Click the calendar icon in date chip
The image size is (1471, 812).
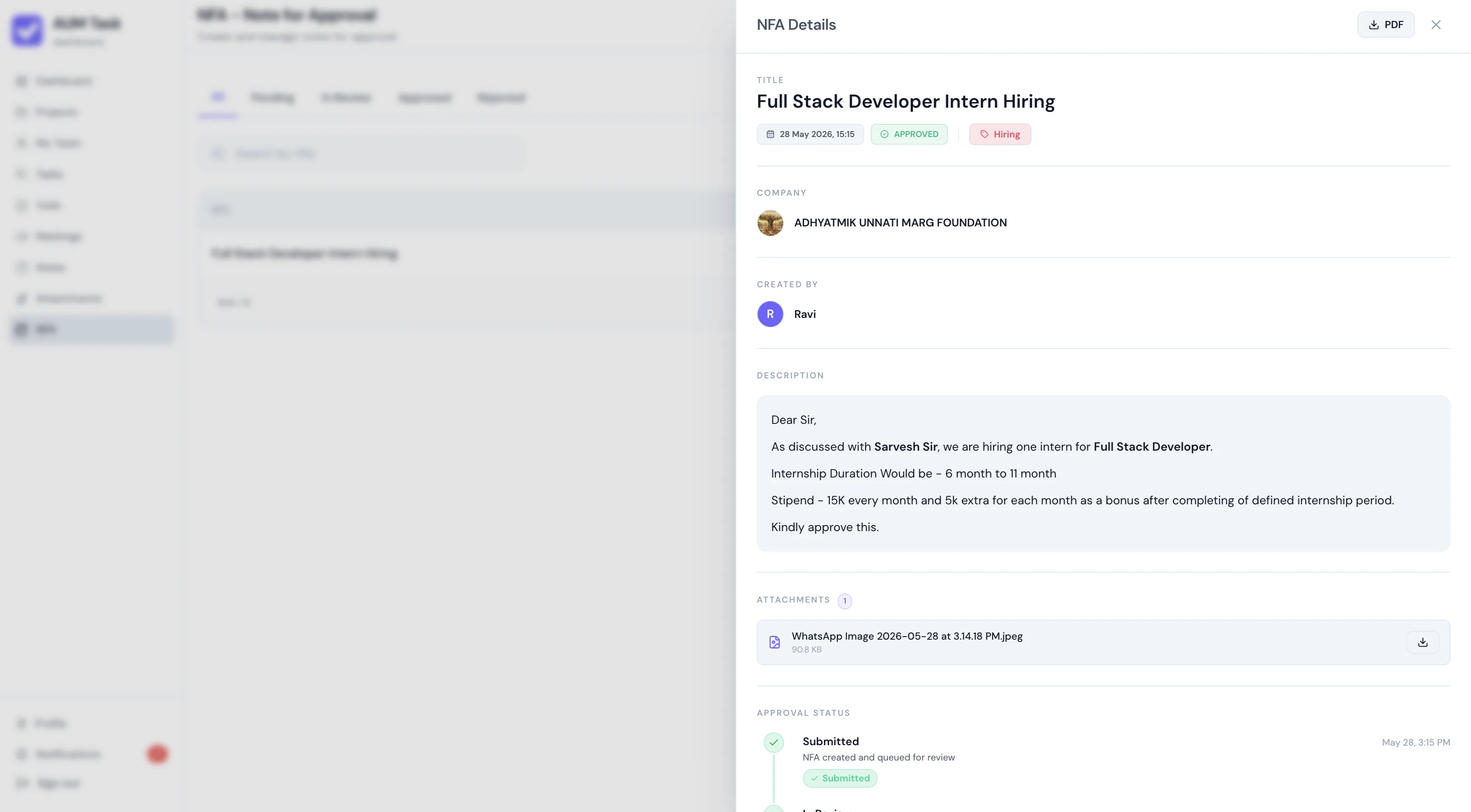[x=770, y=134]
